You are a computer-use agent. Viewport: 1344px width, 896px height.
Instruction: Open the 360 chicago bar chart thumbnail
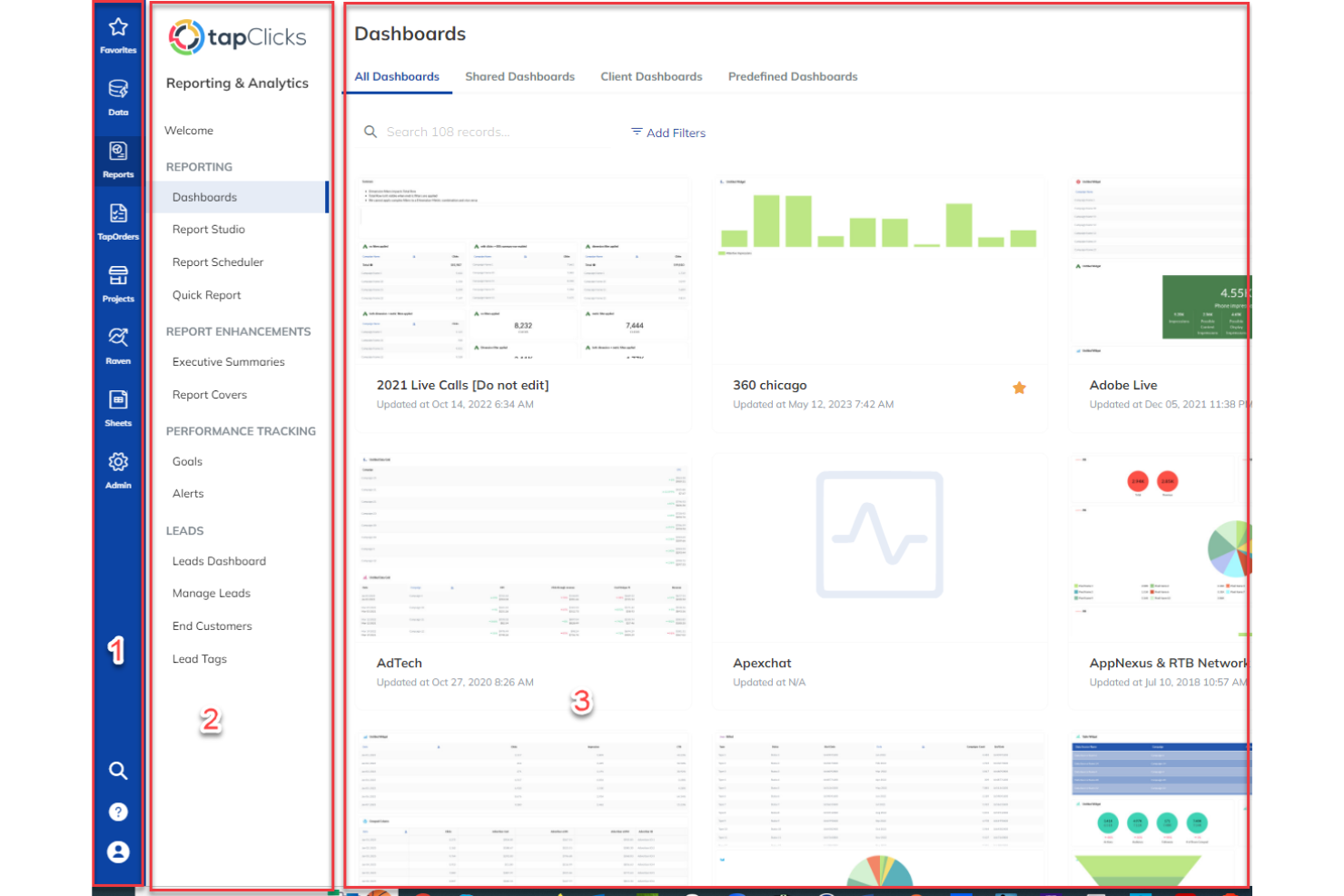879,268
